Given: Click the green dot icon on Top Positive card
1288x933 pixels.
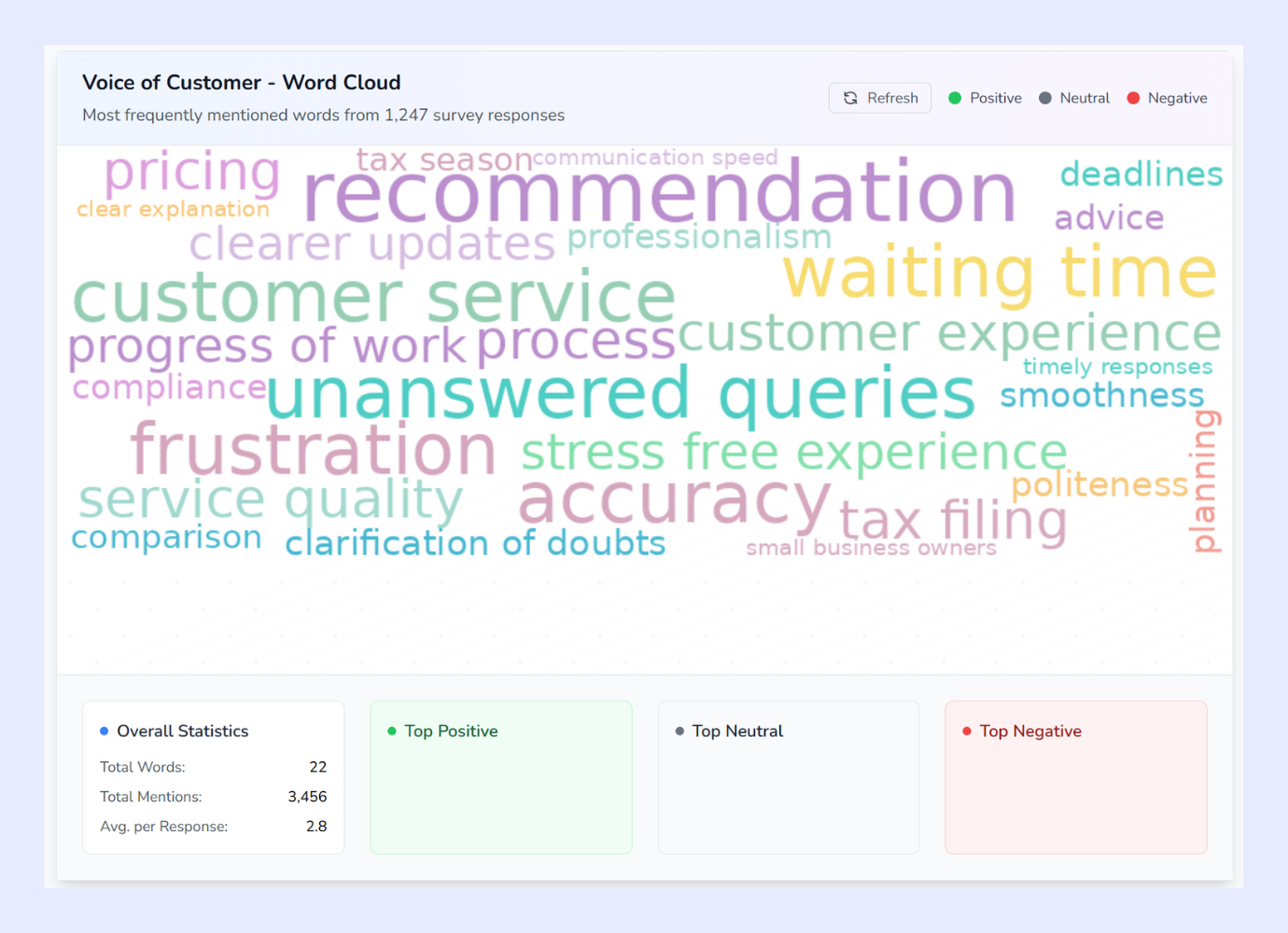Looking at the screenshot, I should click(x=392, y=731).
